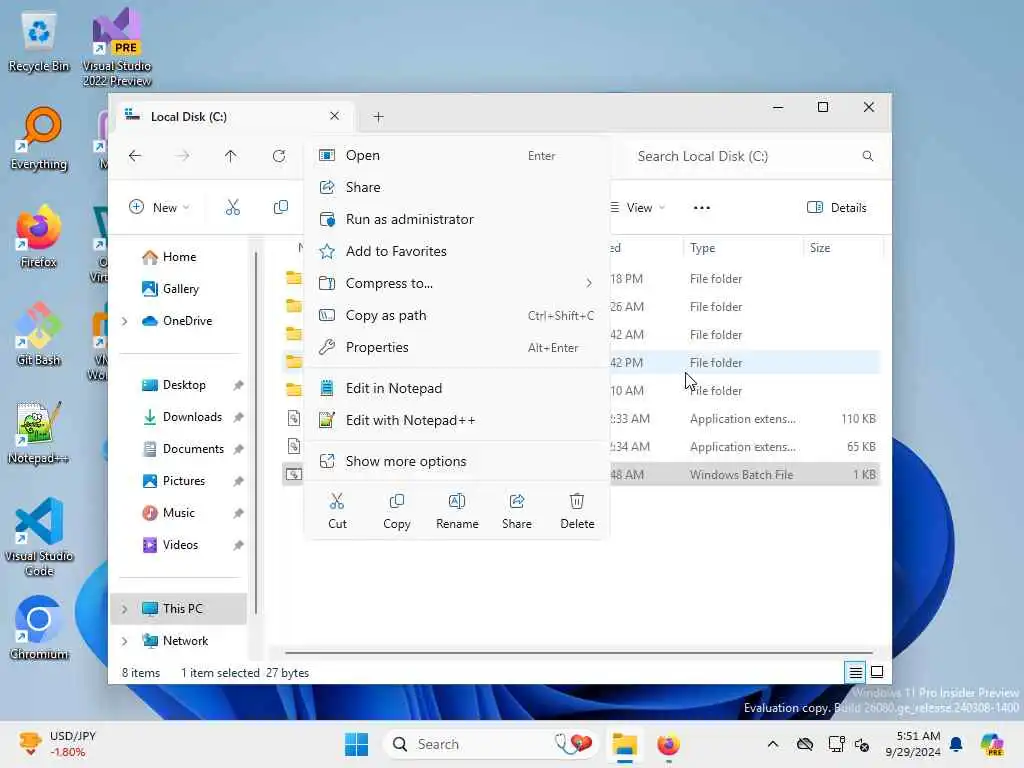Choose Edit with Notepad++

(457, 420)
